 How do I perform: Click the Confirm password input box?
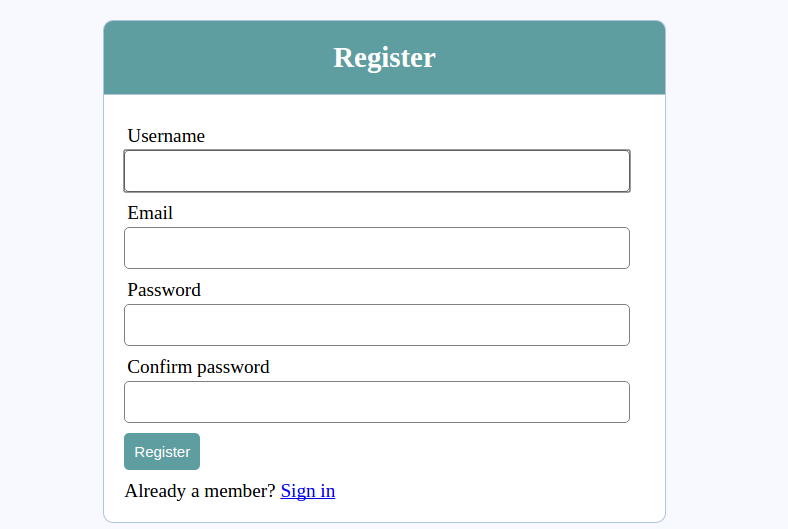click(x=376, y=402)
